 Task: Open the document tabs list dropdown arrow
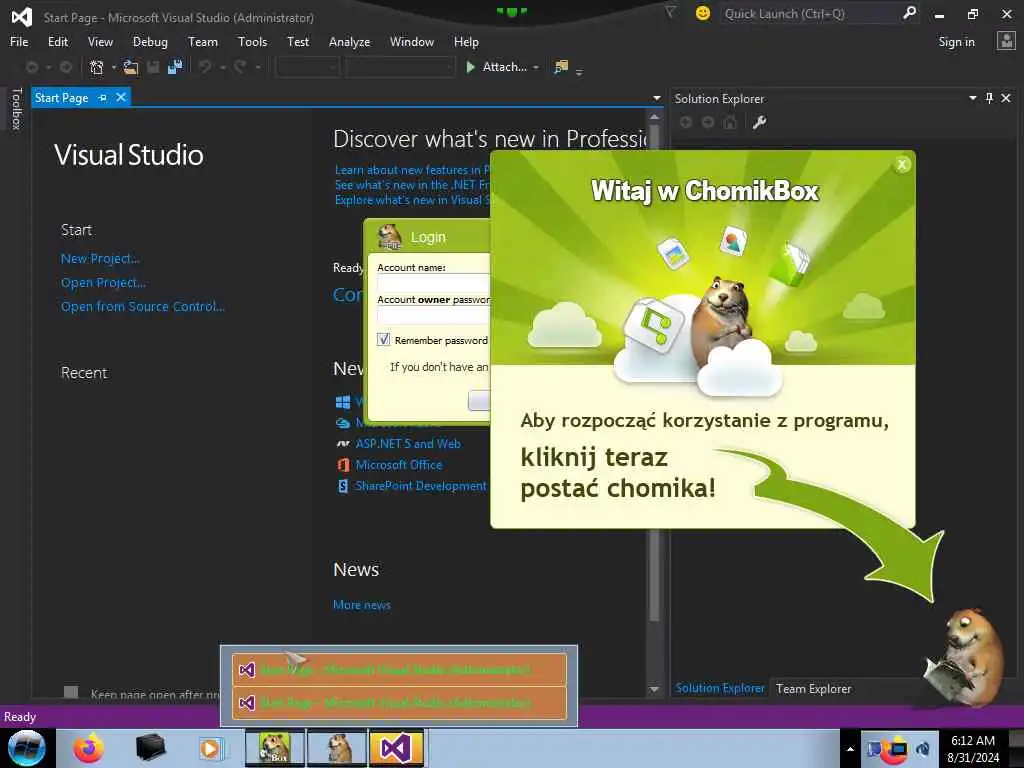point(656,98)
